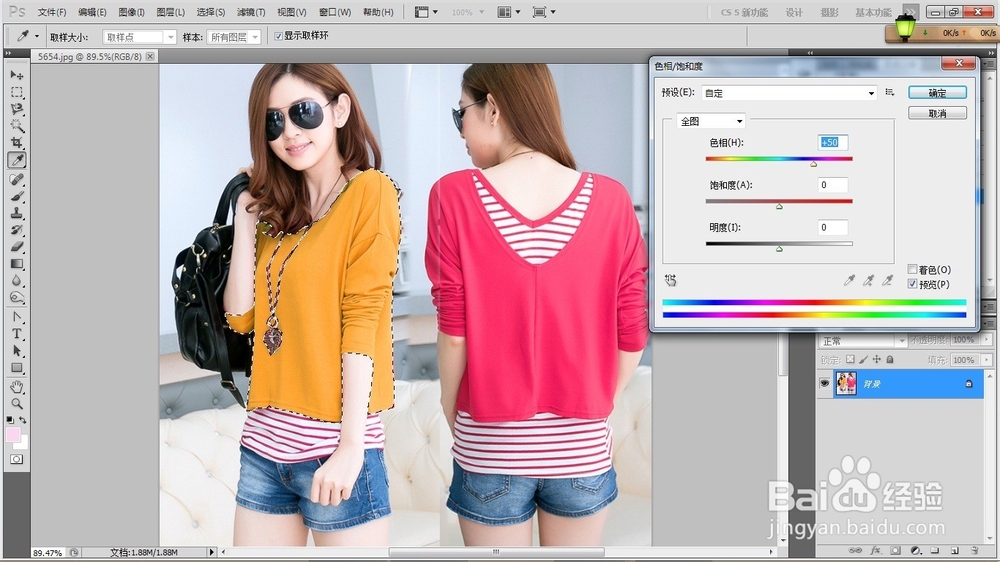Create new adjustment layer icon

pos(916,550)
